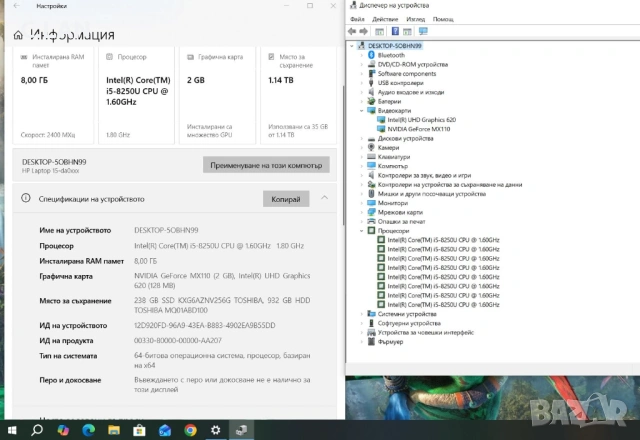Screen dimensions: 640x440
Task: Select Аудио входове и изходи item
Action: coord(411,92)
